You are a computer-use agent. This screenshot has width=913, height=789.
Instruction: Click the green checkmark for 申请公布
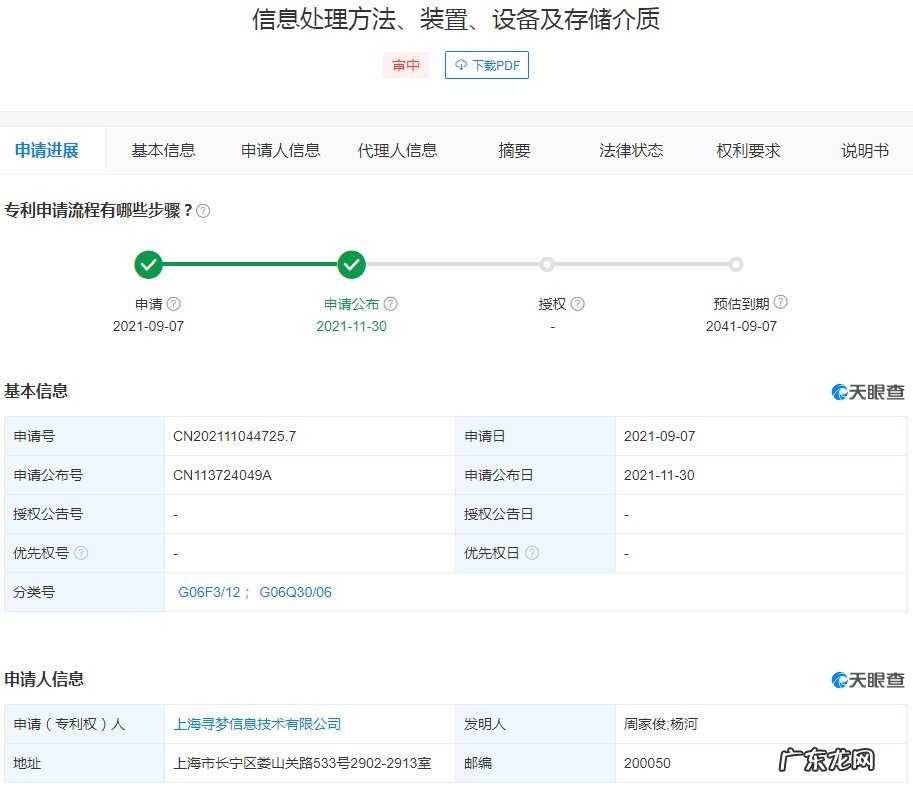coord(351,264)
